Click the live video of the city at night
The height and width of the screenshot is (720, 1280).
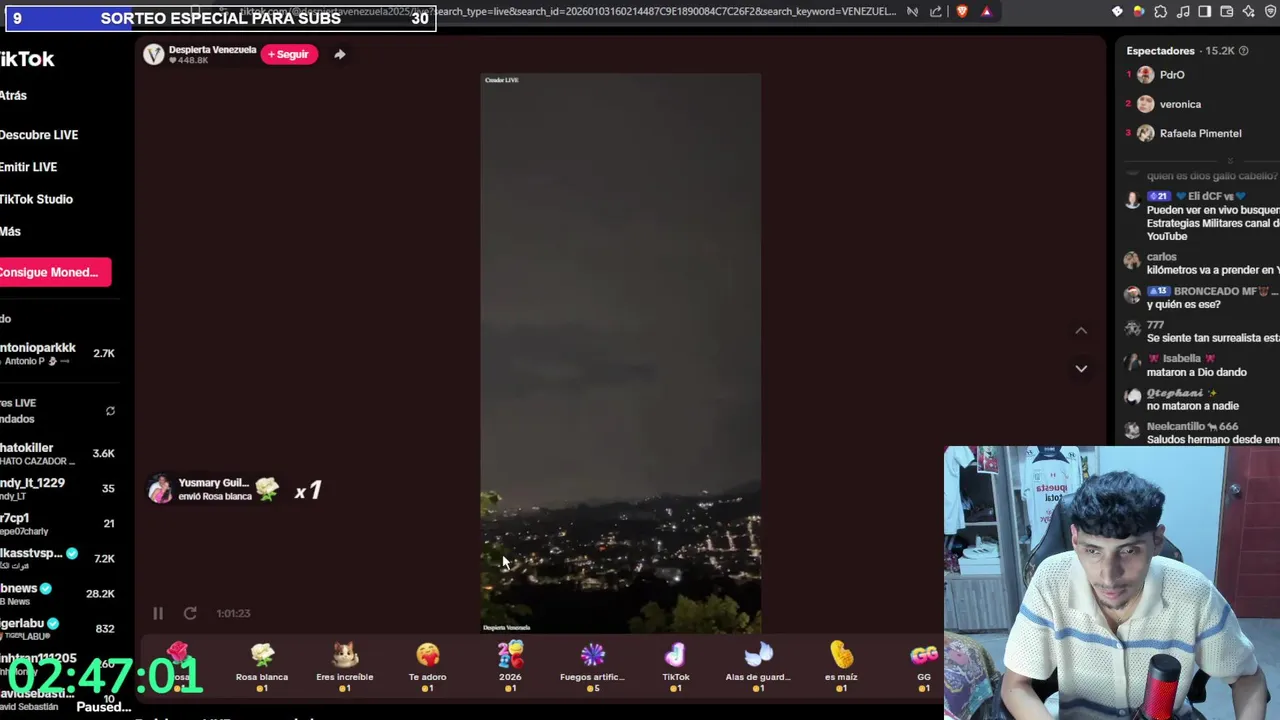click(x=620, y=353)
